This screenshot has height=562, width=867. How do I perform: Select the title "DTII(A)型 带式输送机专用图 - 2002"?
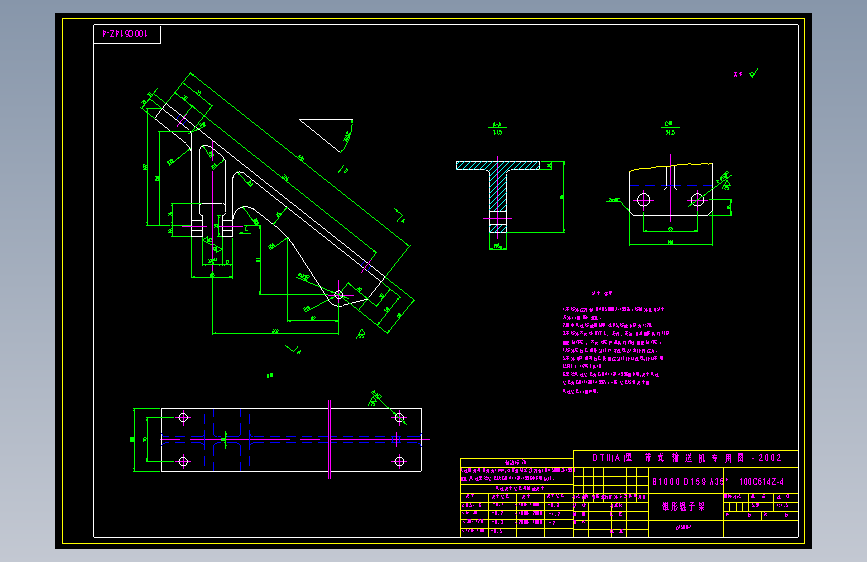(x=686, y=458)
